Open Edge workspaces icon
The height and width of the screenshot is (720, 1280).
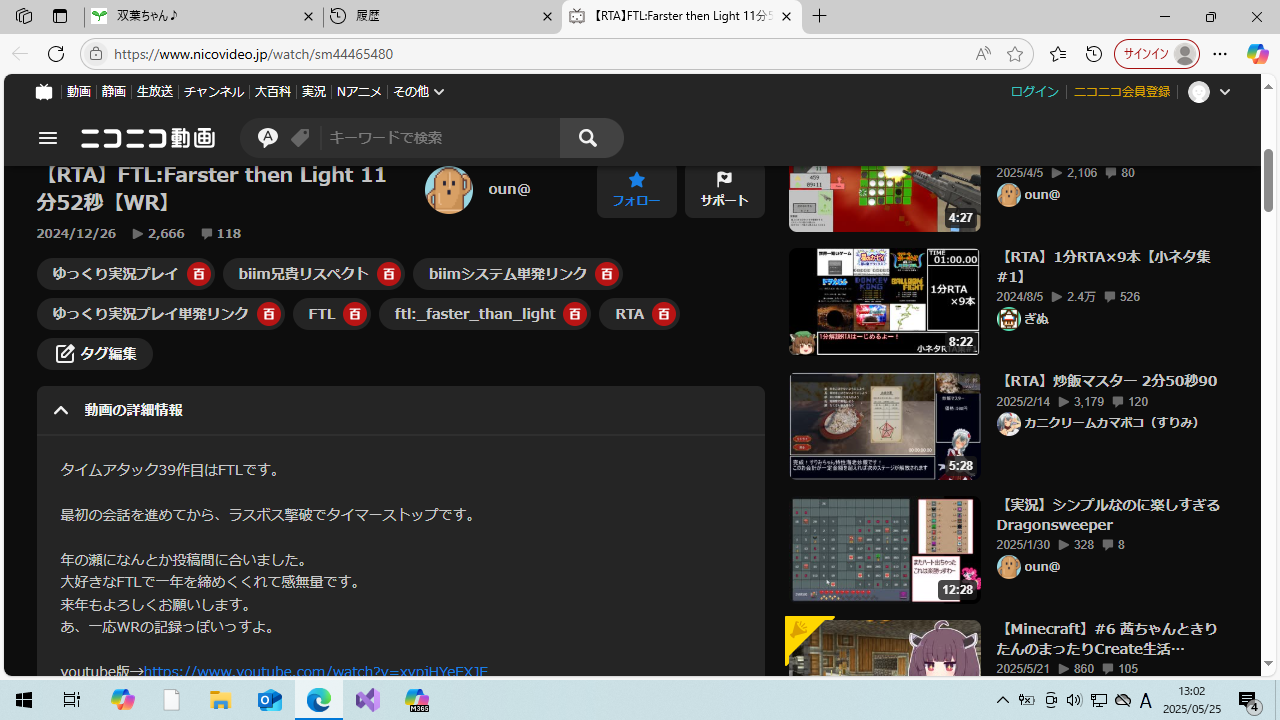(x=24, y=16)
